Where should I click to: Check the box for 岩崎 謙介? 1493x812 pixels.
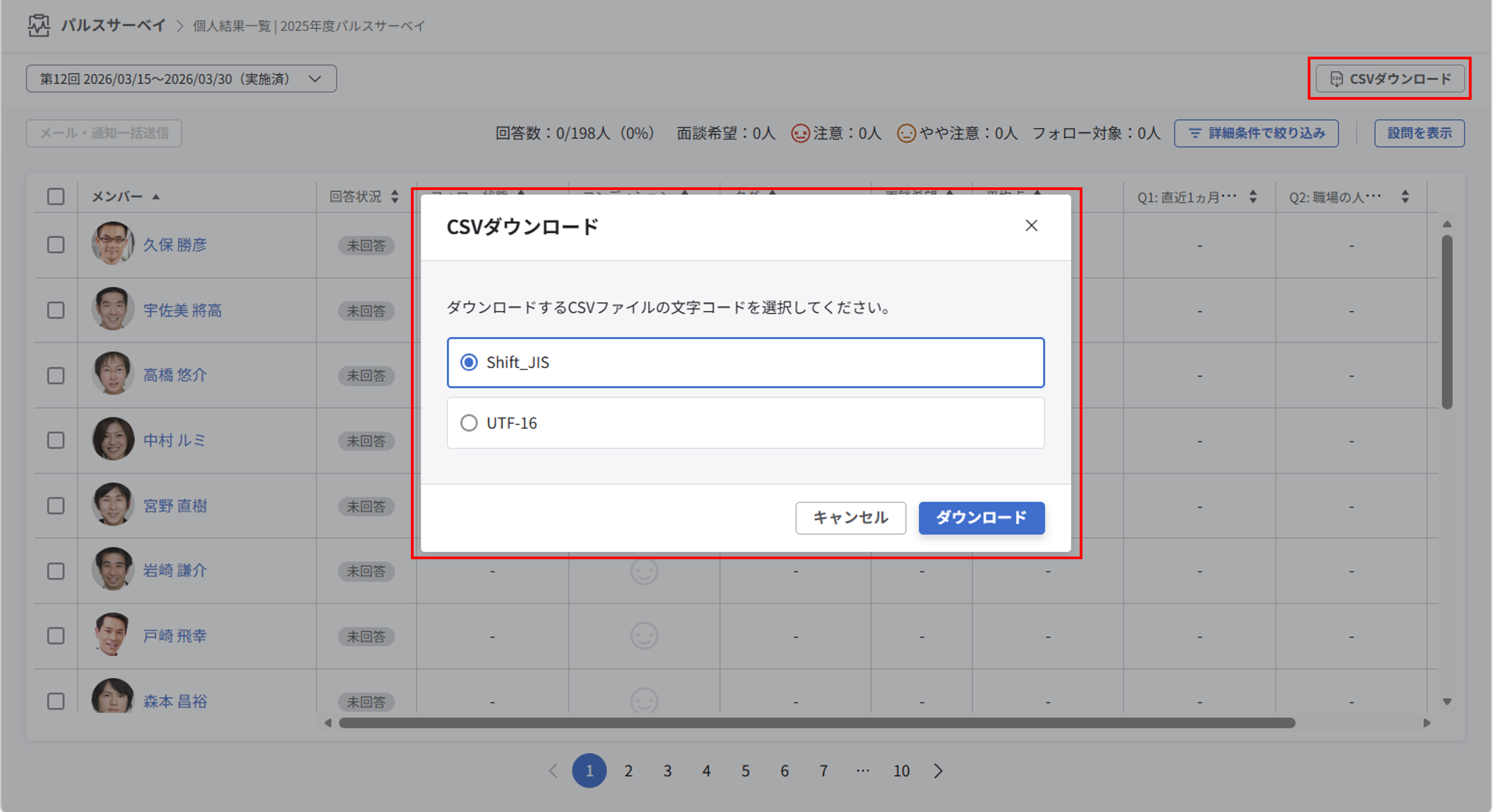click(x=56, y=571)
